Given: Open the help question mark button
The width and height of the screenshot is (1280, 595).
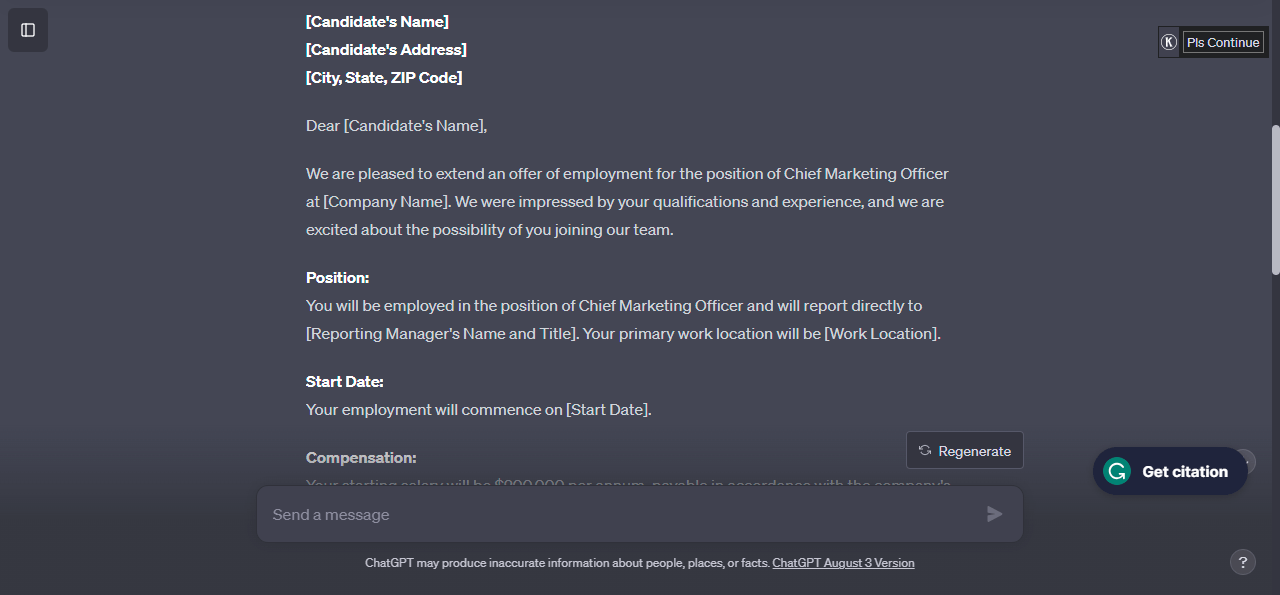Looking at the screenshot, I should click(x=1242, y=562).
